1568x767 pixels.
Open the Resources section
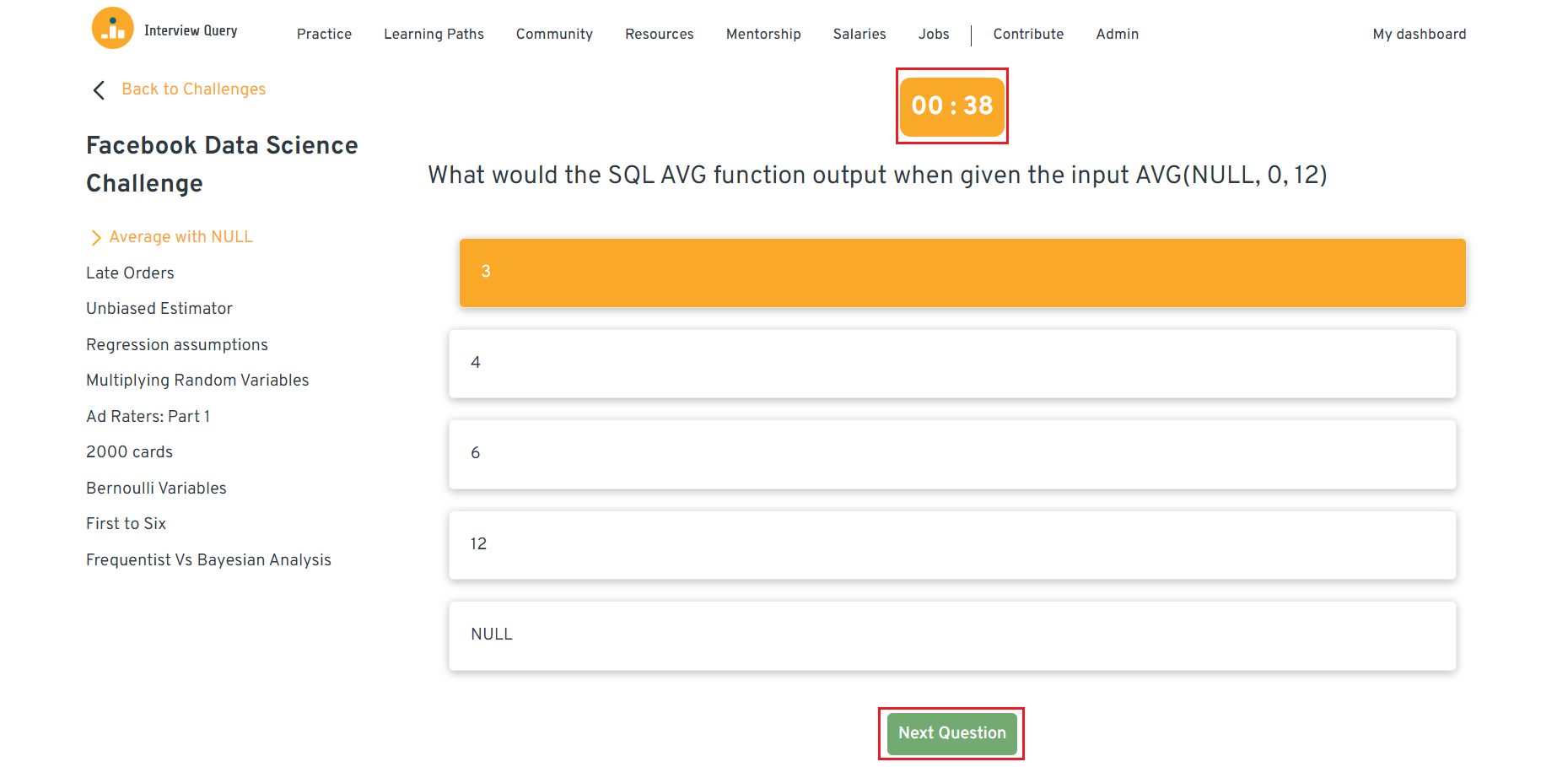[659, 34]
